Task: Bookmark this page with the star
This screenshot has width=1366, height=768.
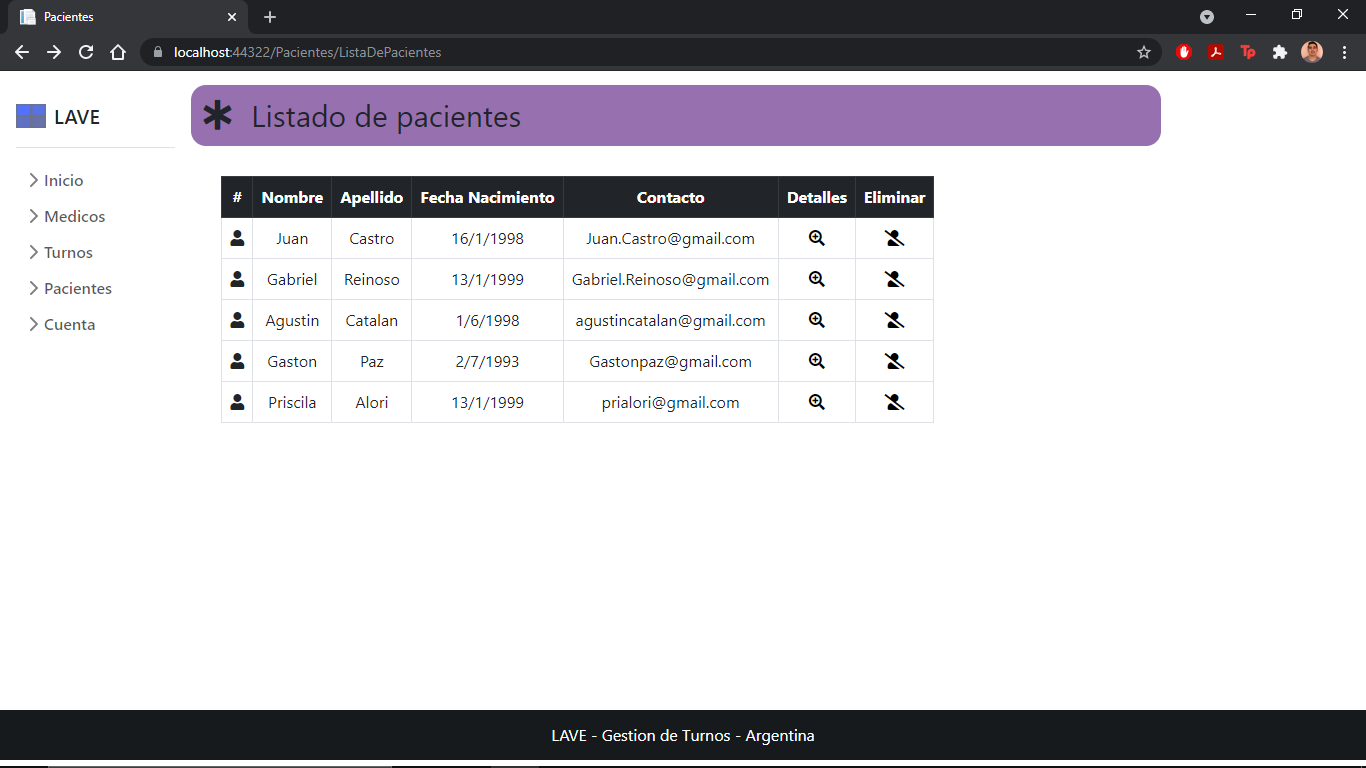Action: point(1144,52)
